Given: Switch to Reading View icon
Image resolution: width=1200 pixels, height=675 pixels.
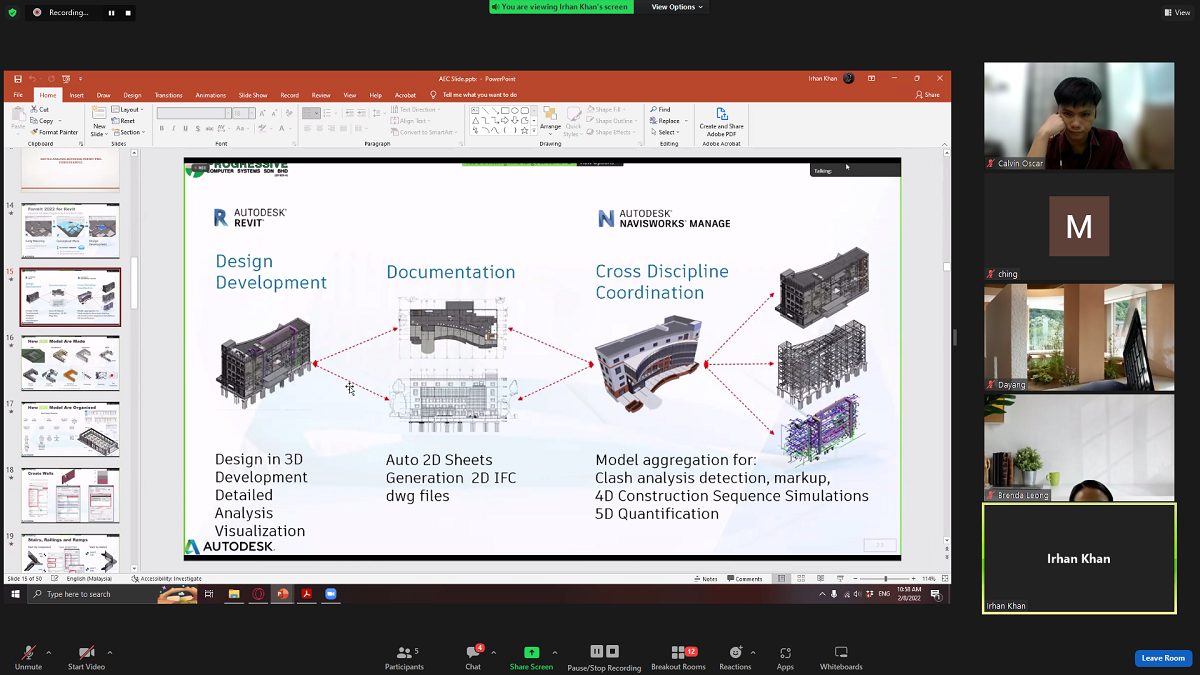Looking at the screenshot, I should (x=820, y=579).
